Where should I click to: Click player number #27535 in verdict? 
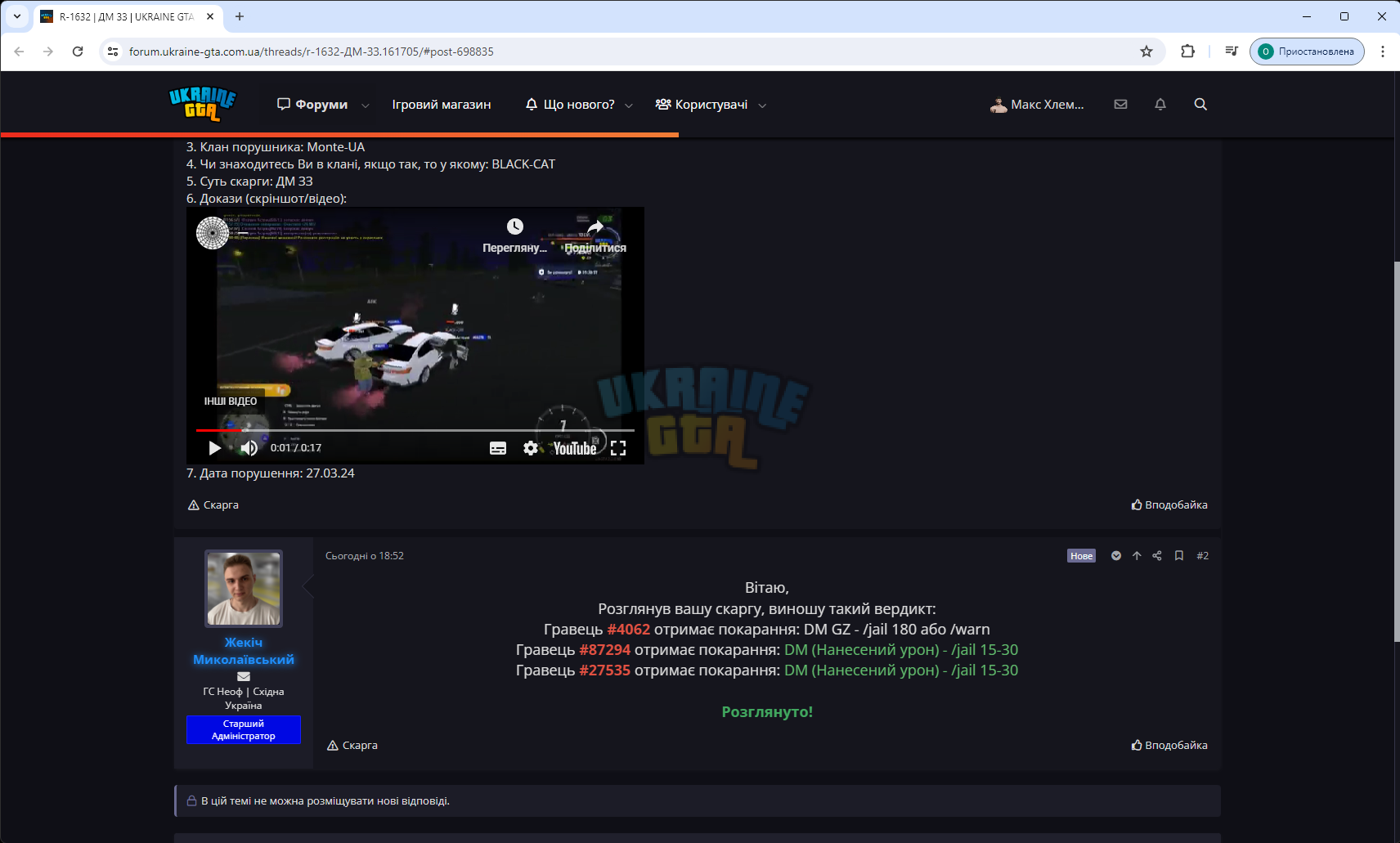click(x=605, y=670)
